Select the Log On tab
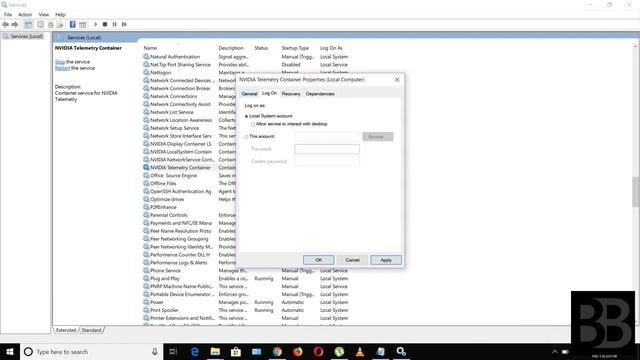Viewport: 640px width, 360px height. pos(269,93)
